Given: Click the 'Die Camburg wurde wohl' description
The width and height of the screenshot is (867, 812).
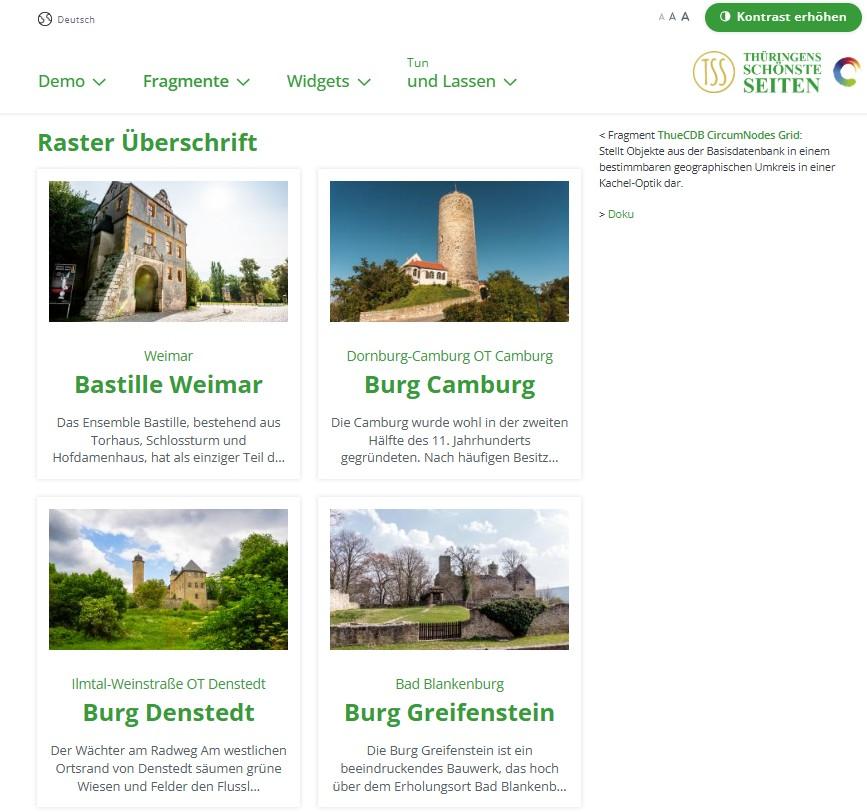Looking at the screenshot, I should 450,440.
